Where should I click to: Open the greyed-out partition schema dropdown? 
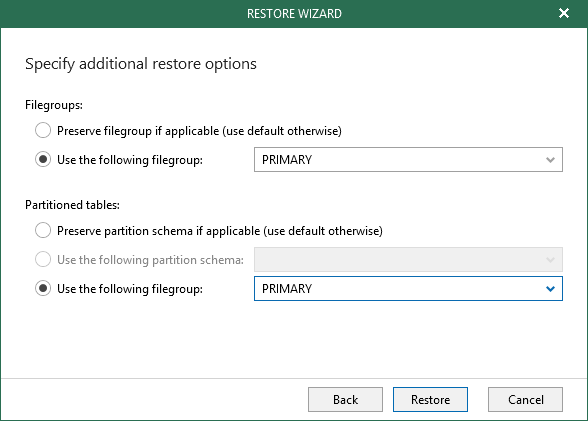tap(408, 259)
